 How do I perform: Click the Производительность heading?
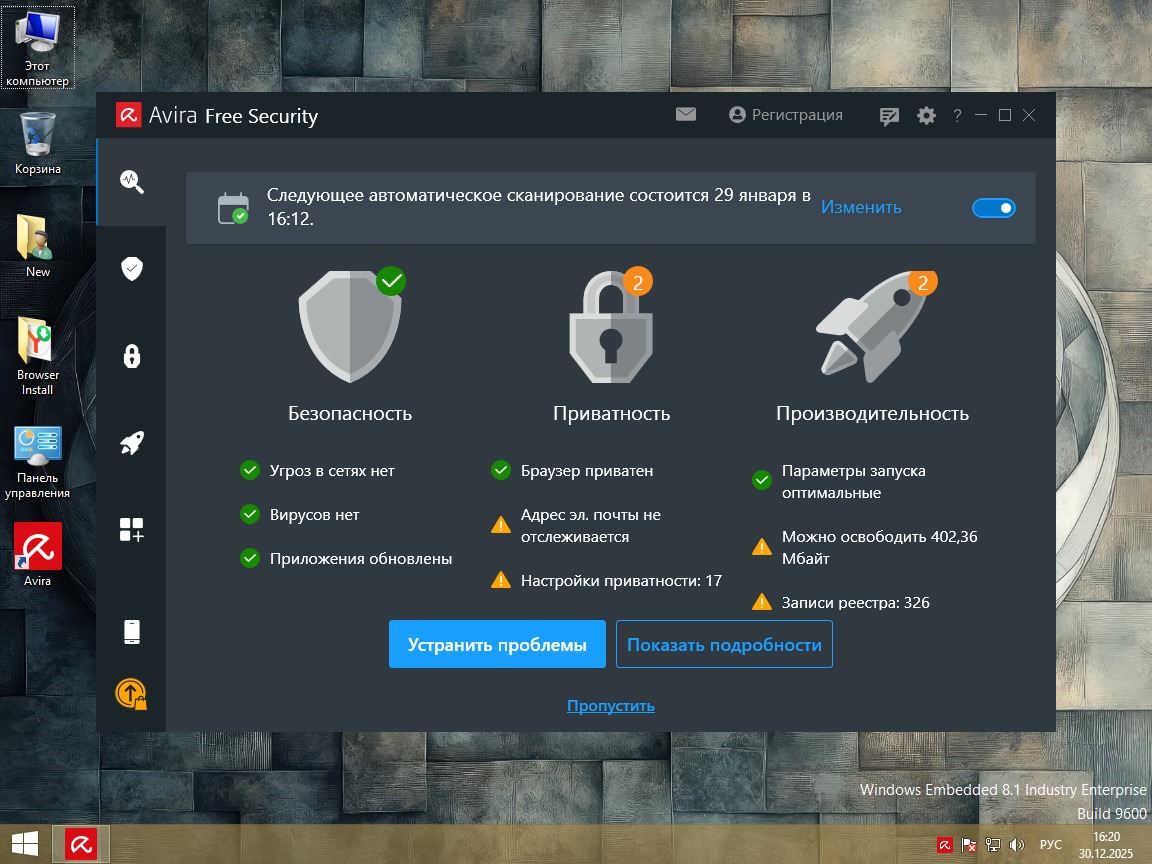[x=872, y=413]
